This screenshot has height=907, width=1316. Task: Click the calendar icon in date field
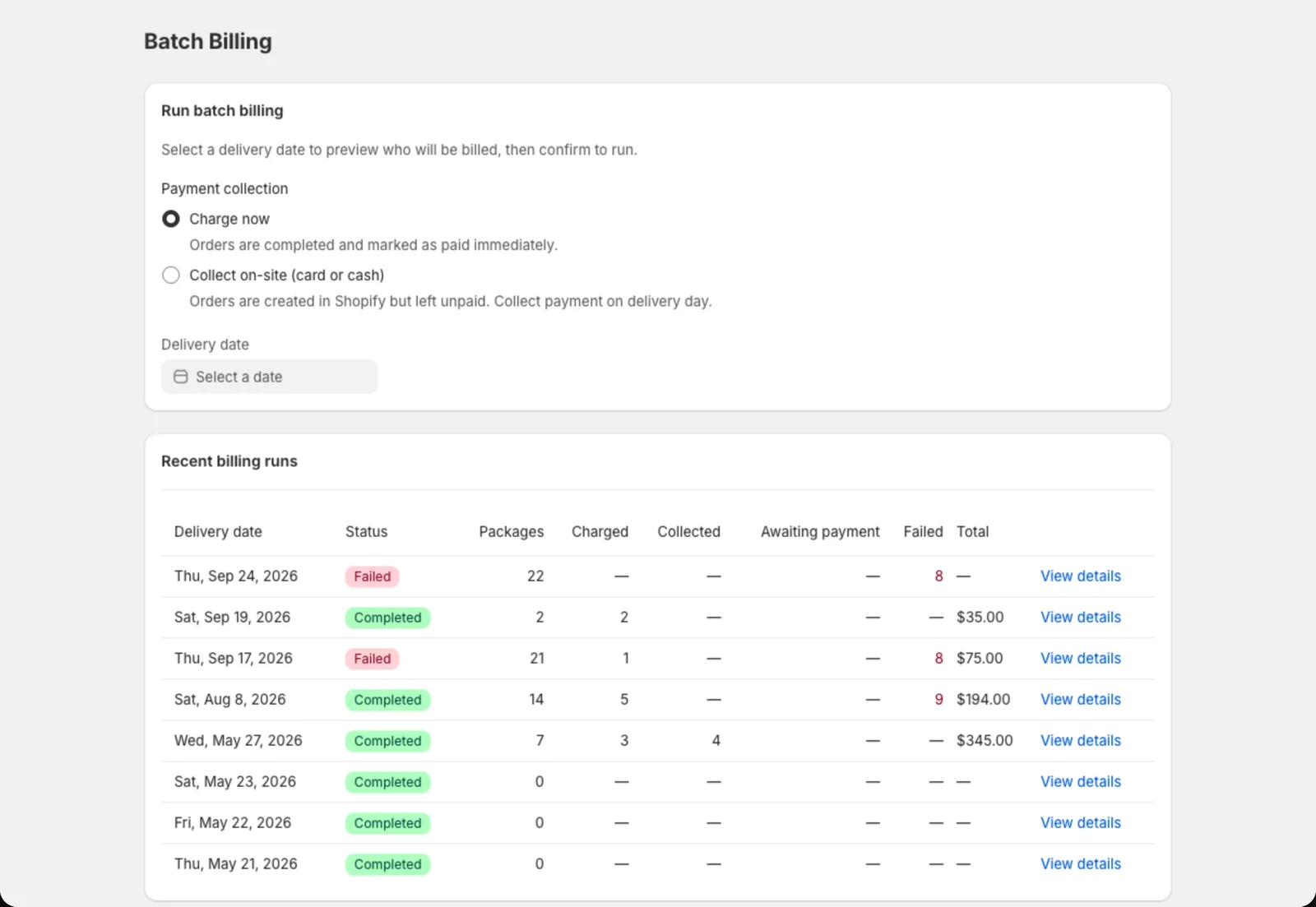[181, 377]
